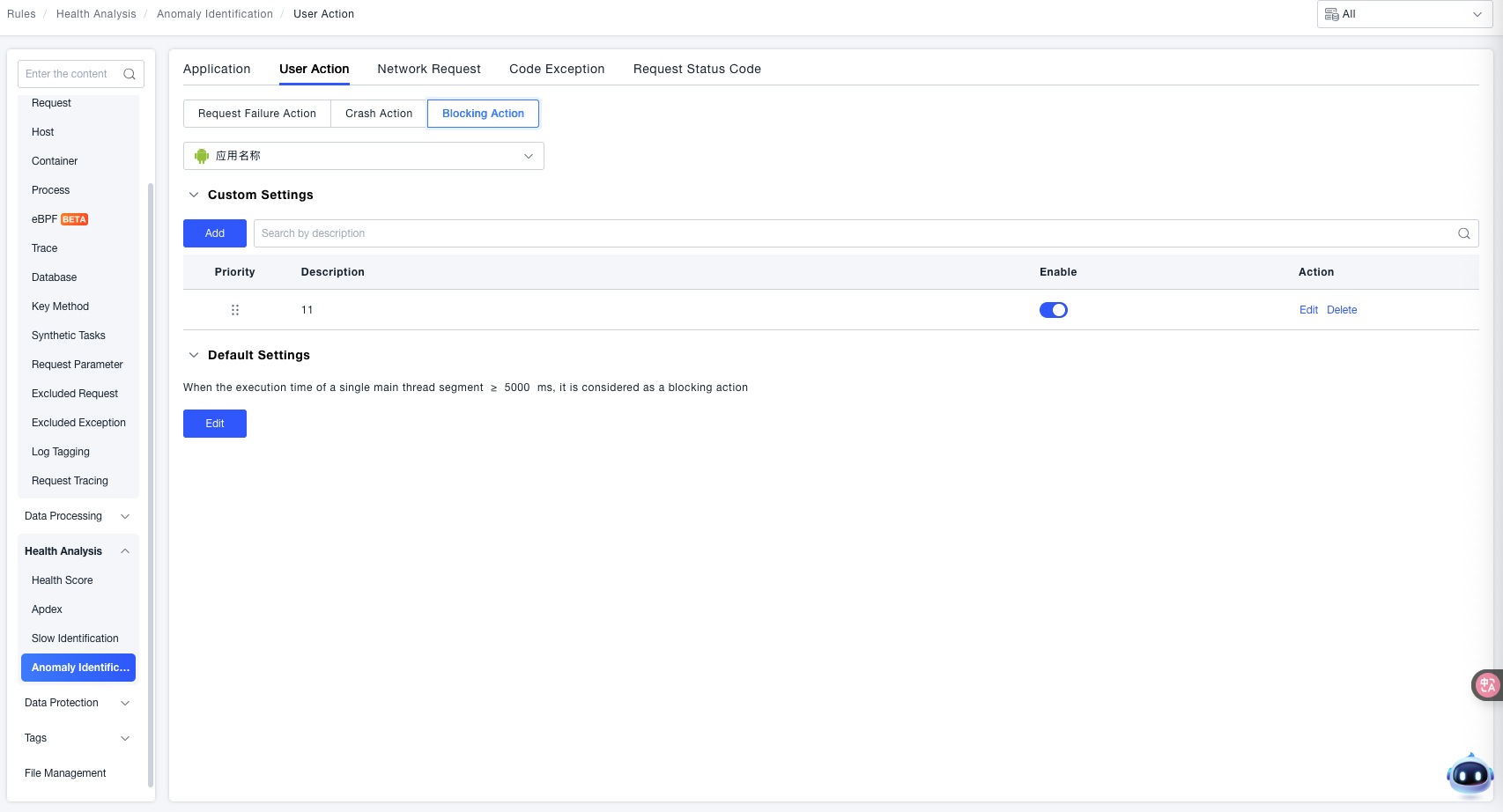1503x812 pixels.
Task: Click the drag handle for priority row 11
Action: [x=235, y=310]
